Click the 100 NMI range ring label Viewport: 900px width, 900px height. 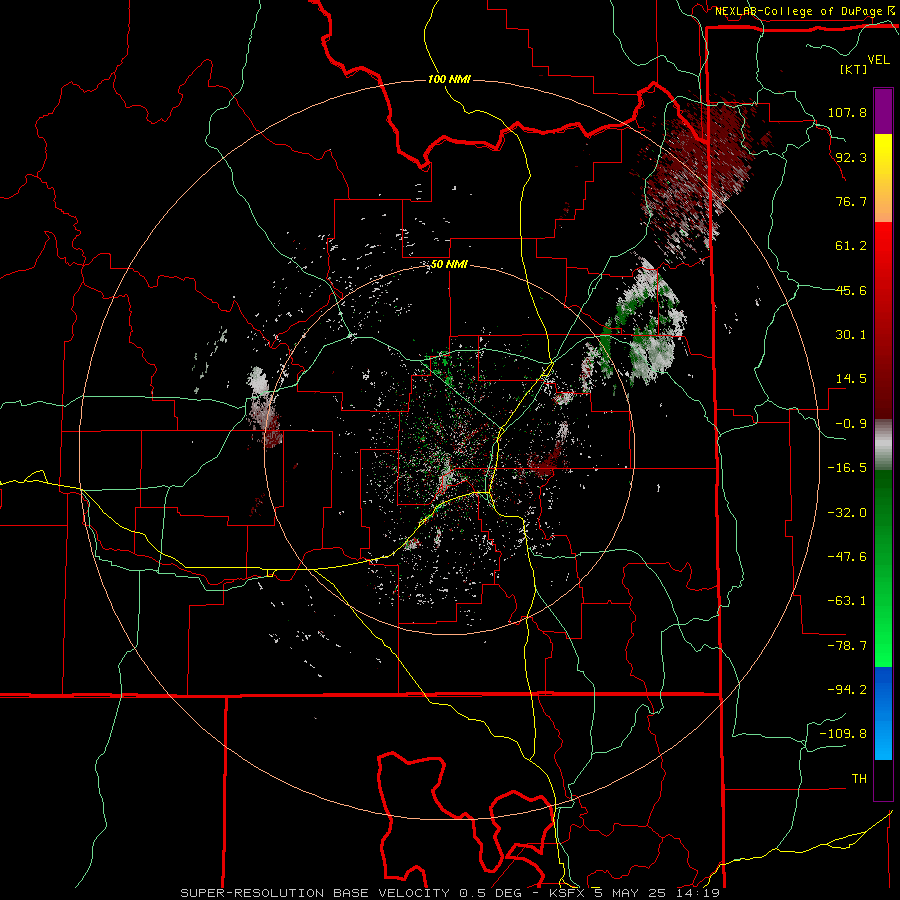[449, 79]
